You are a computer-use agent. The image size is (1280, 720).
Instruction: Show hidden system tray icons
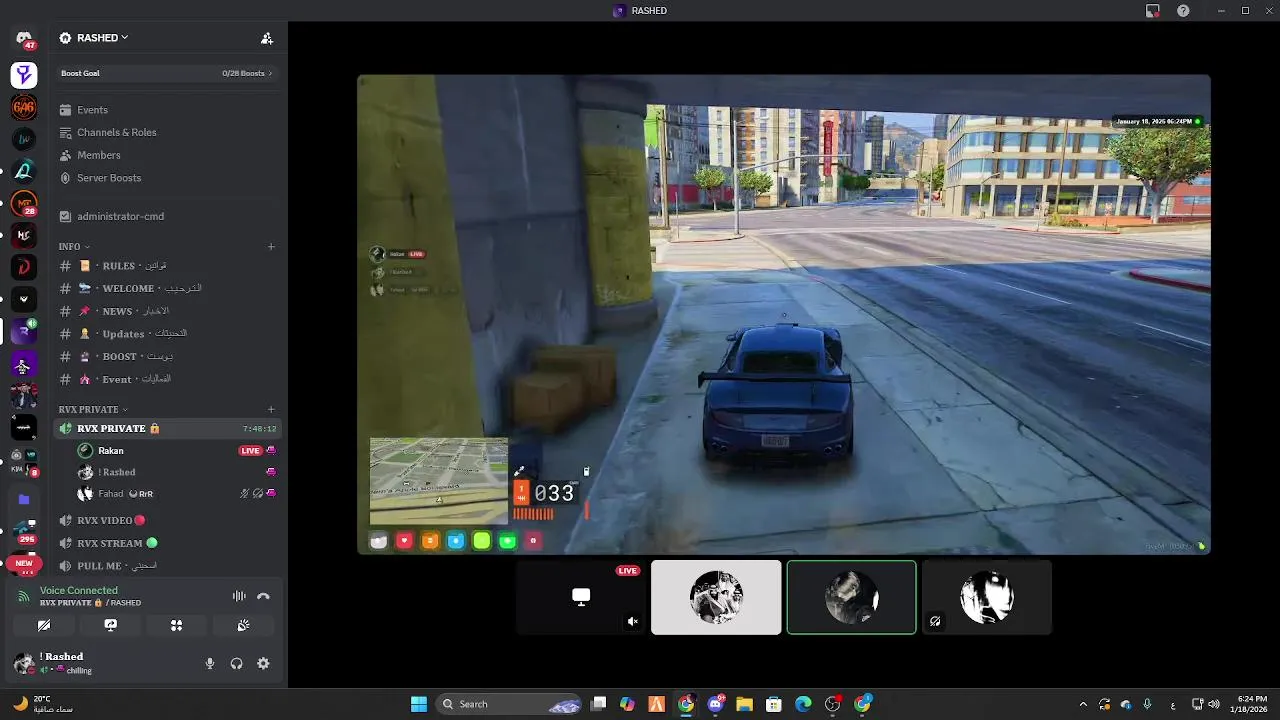point(1083,704)
